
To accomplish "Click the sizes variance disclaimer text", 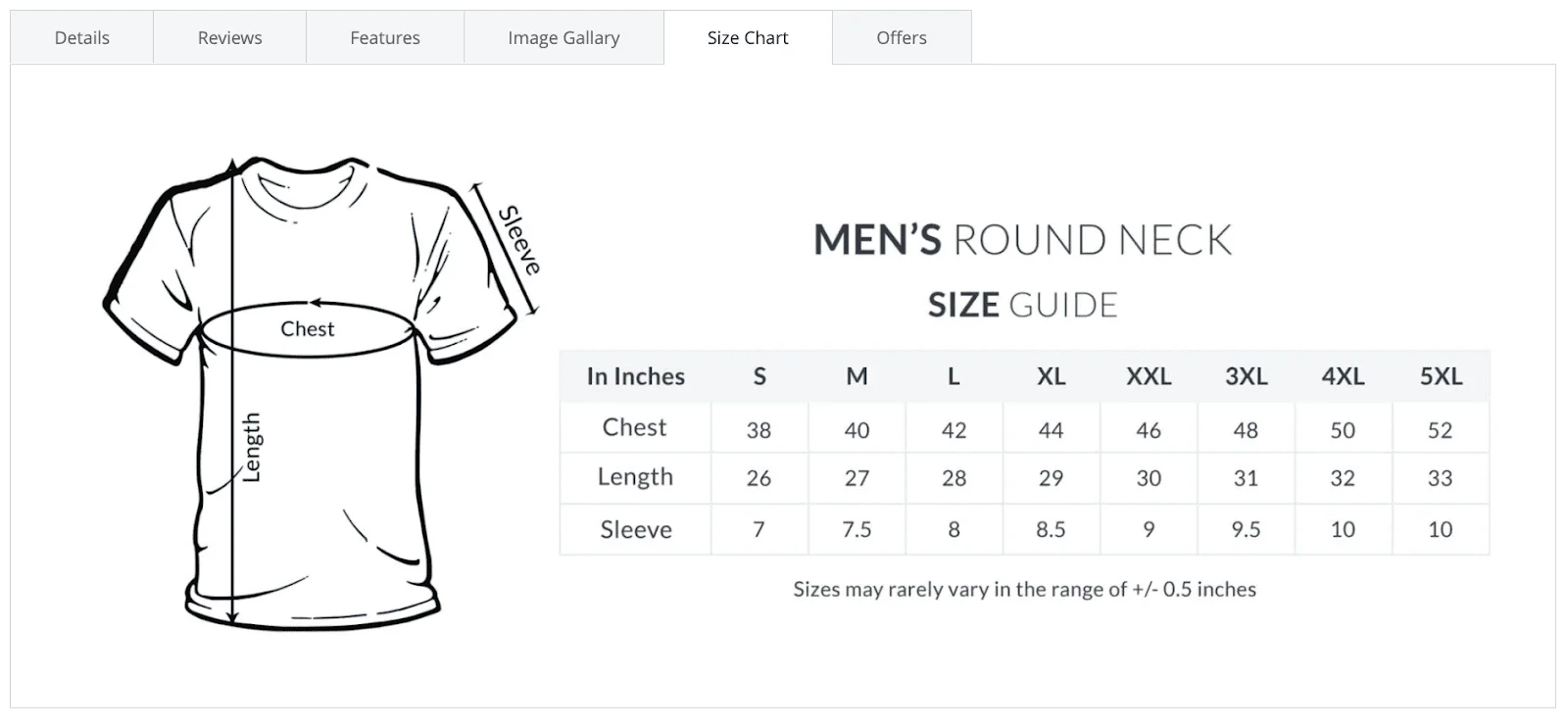I will point(1025,590).
